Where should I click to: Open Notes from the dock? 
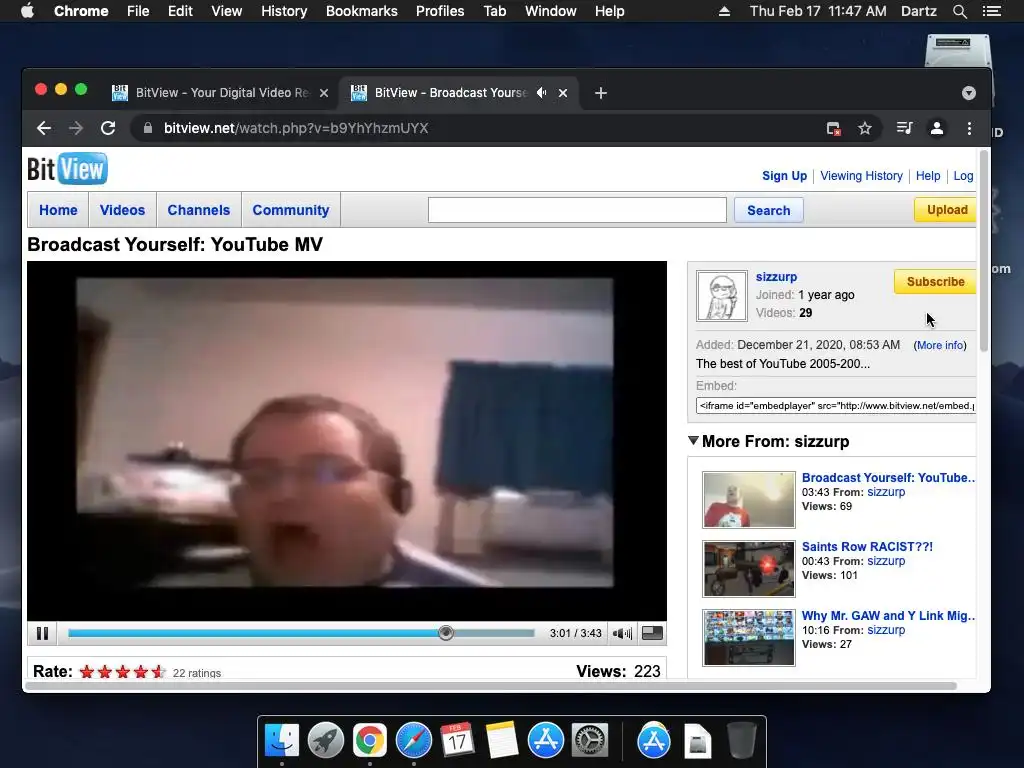(x=502, y=741)
